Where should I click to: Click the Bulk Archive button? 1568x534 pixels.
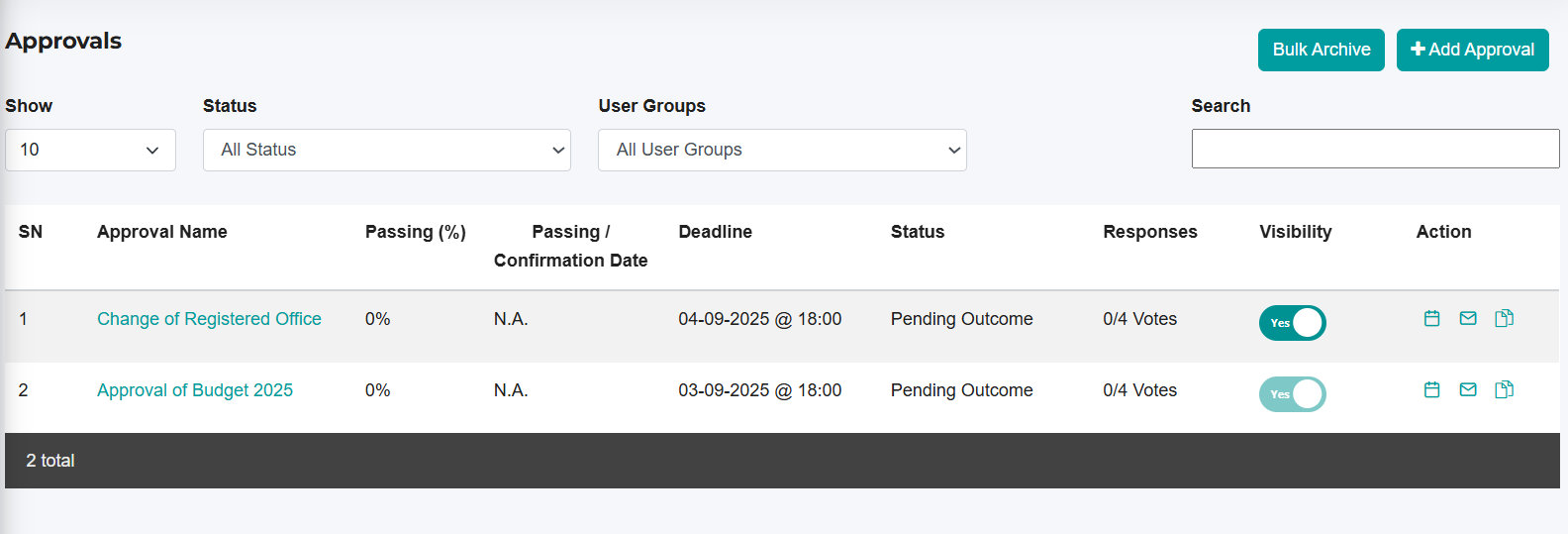(x=1321, y=50)
